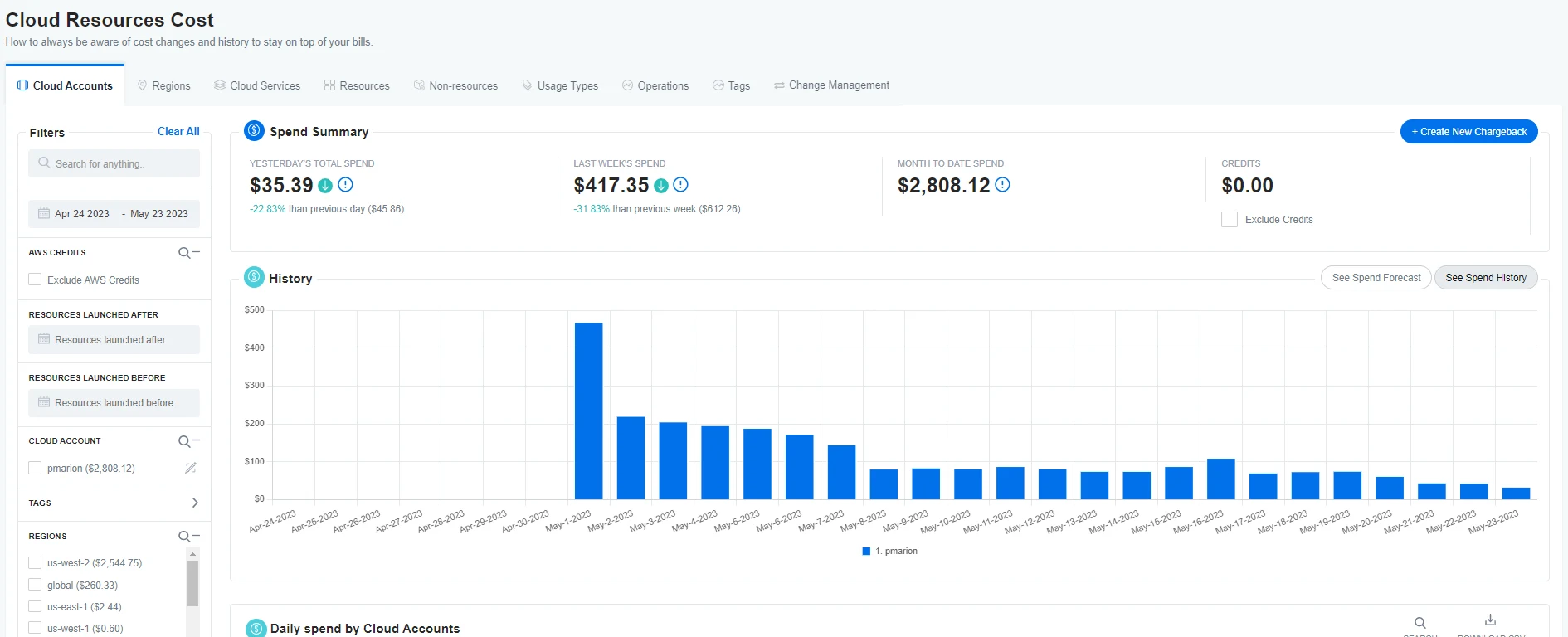The height and width of the screenshot is (637, 1568).
Task: Click the regions list scrollbar thumb
Action: tap(193, 583)
